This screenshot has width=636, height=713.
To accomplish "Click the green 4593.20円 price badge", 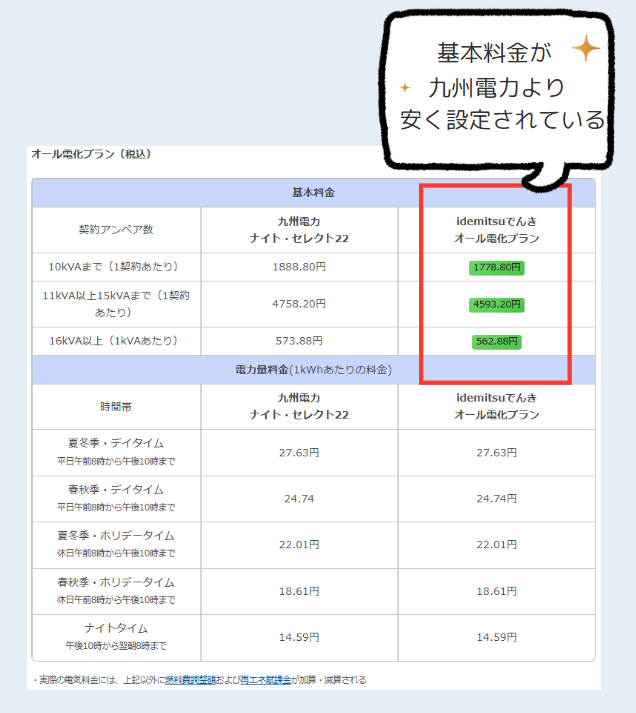I will coord(496,304).
